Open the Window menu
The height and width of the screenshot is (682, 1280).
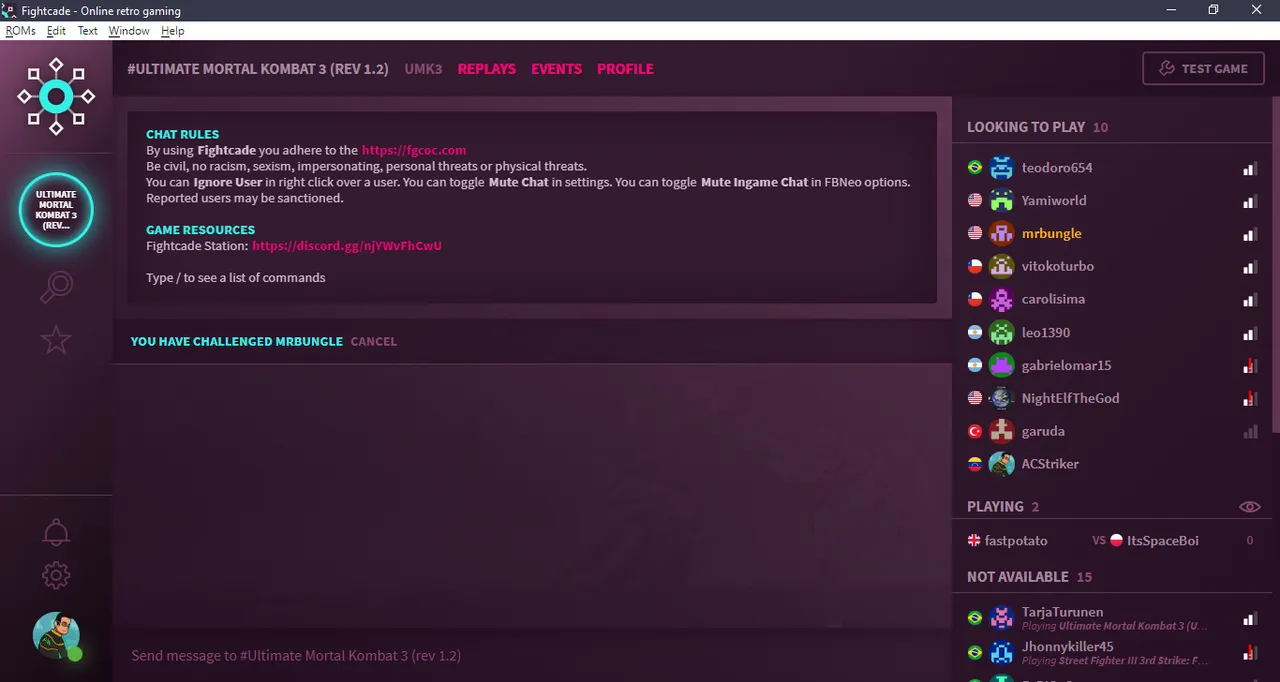[129, 31]
